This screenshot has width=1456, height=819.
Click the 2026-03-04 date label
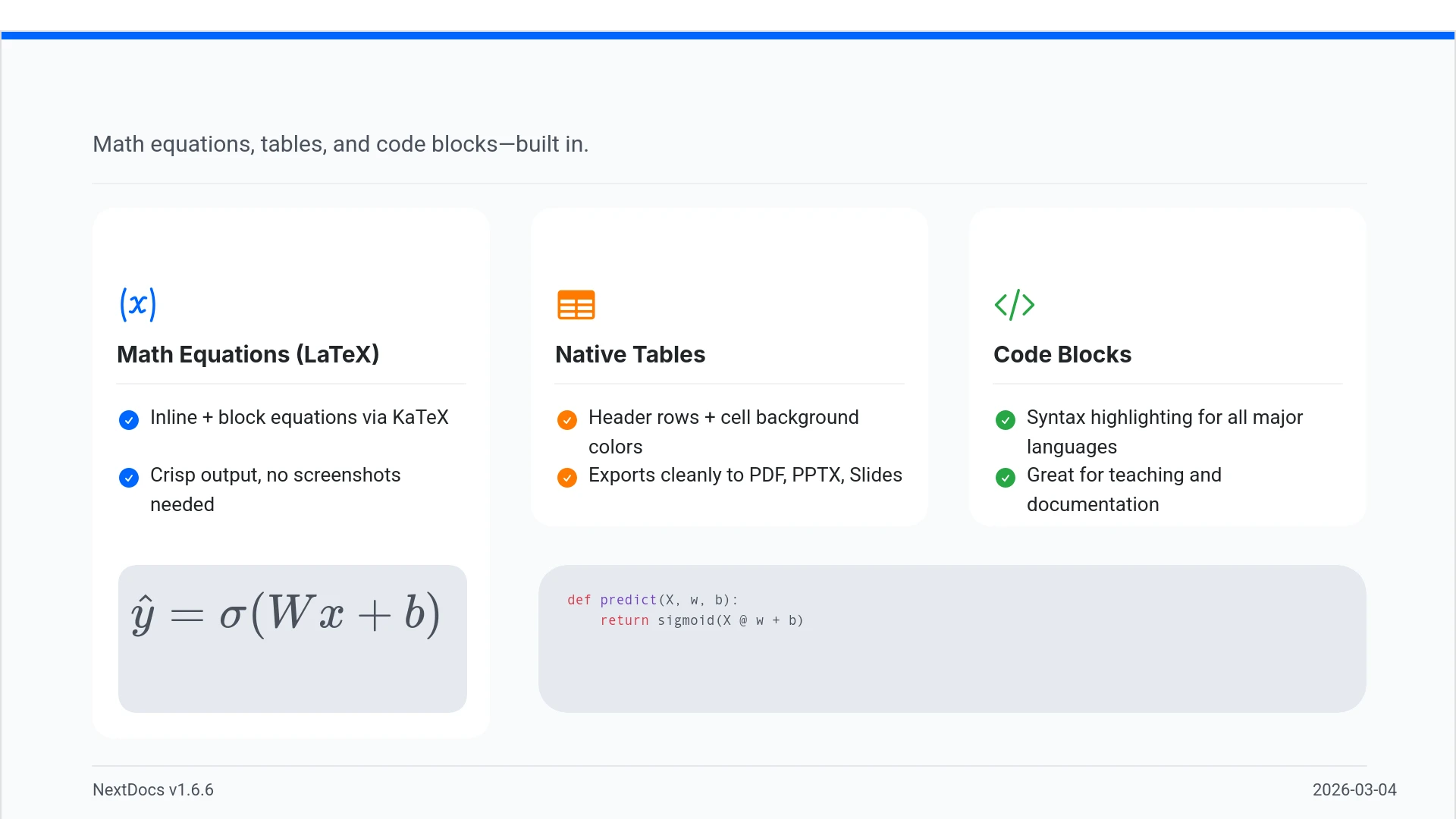1354,789
